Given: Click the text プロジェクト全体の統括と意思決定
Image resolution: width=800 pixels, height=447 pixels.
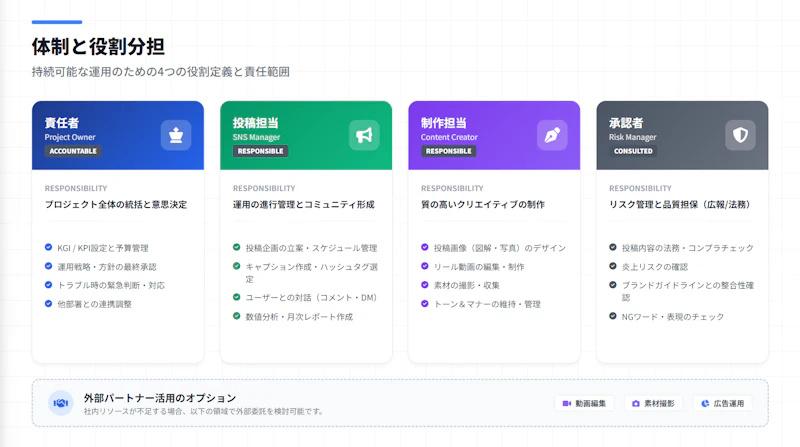Looking at the screenshot, I should [x=116, y=205].
